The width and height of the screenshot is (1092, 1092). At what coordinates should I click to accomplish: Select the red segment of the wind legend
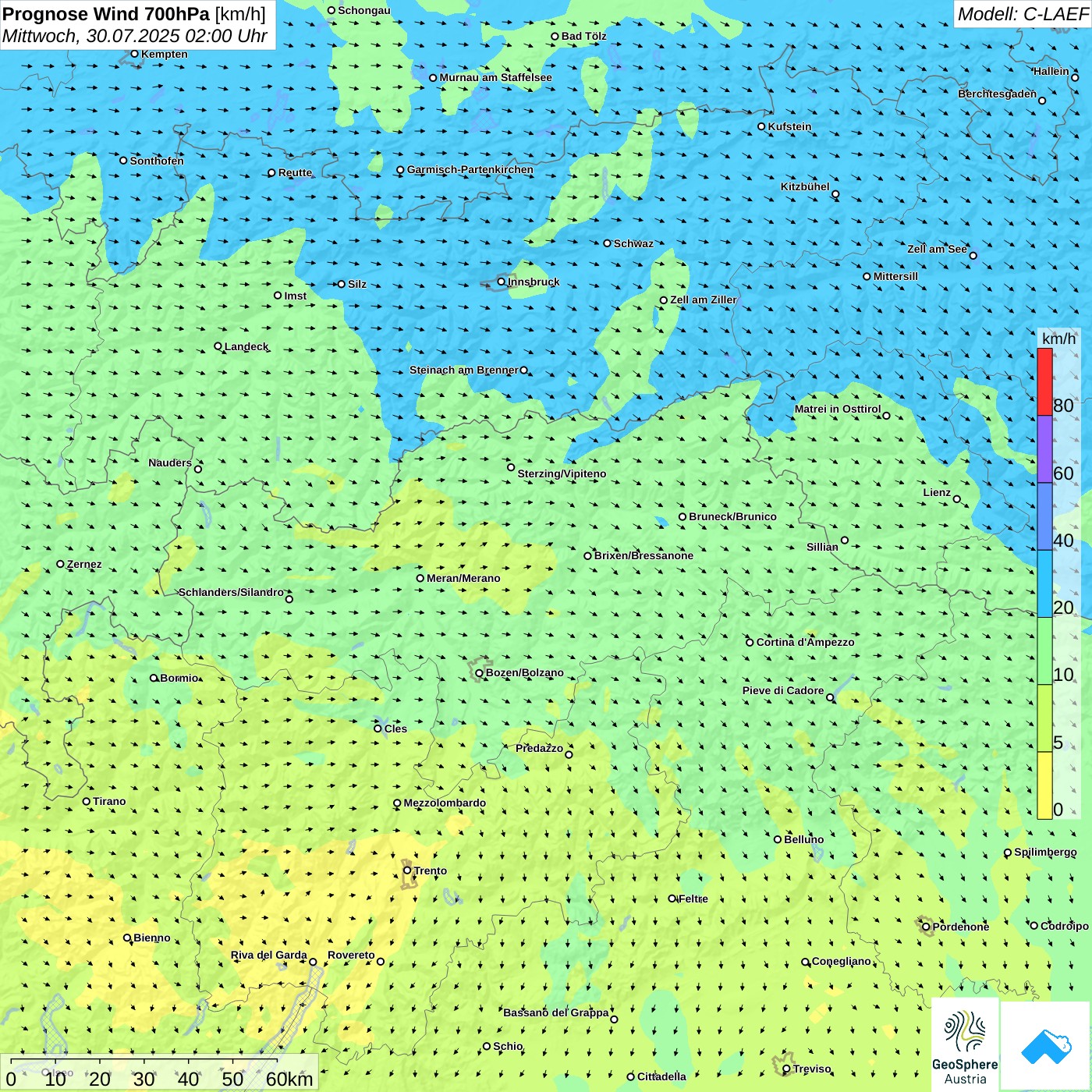tap(1044, 381)
